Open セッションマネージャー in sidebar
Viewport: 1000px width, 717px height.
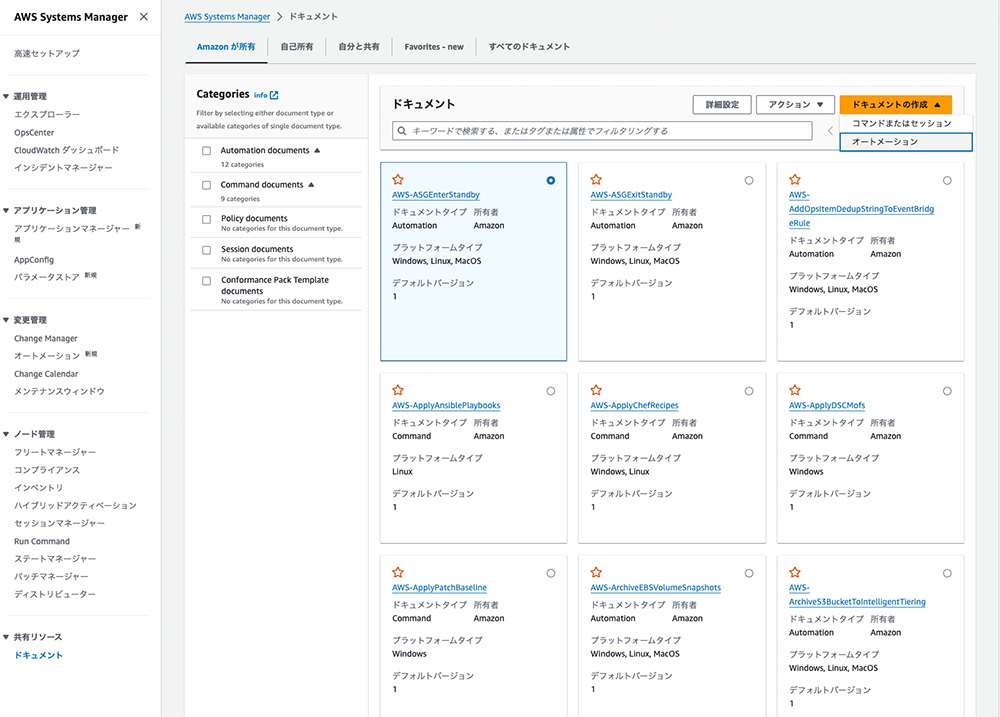point(59,524)
